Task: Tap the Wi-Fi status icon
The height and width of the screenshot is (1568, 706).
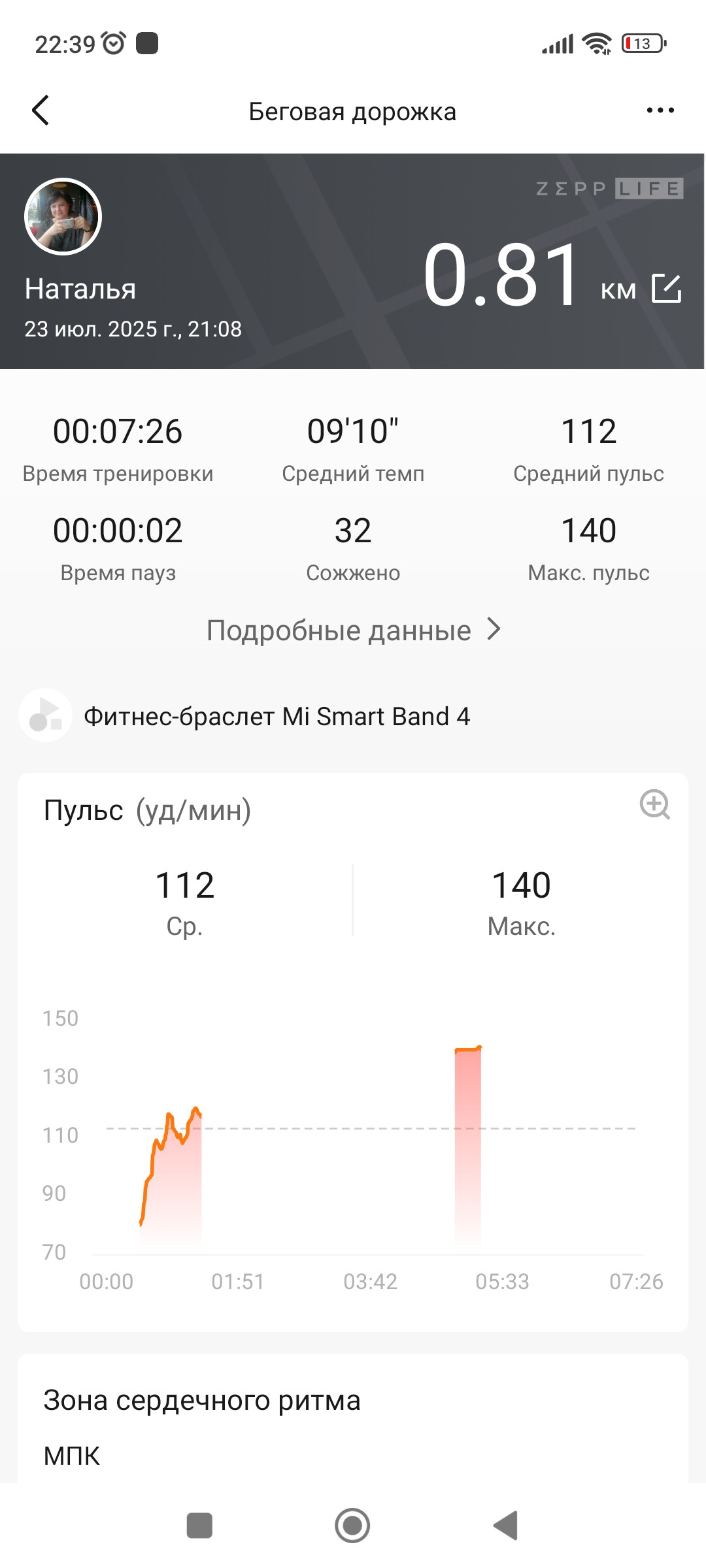Action: click(597, 44)
